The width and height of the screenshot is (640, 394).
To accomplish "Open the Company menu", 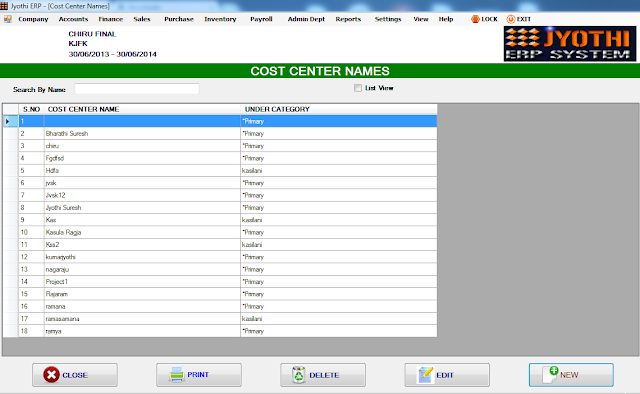I will 33,19.
